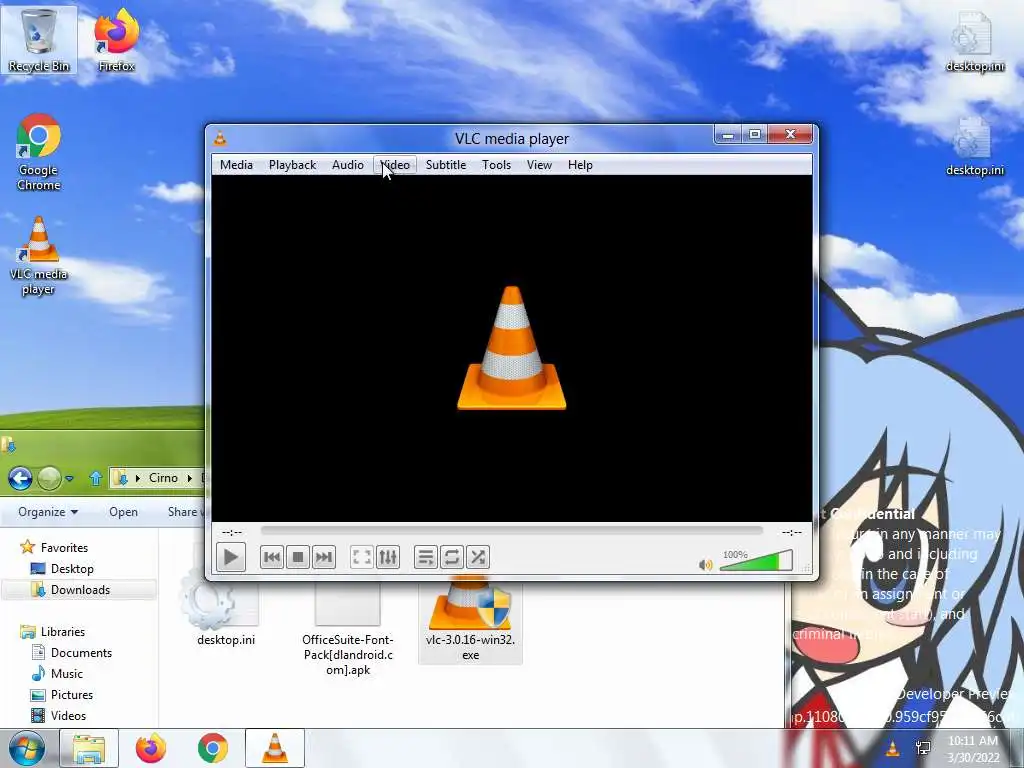Viewport: 1024px width, 768px height.
Task: Open VLC Audio menu
Action: coord(347,165)
